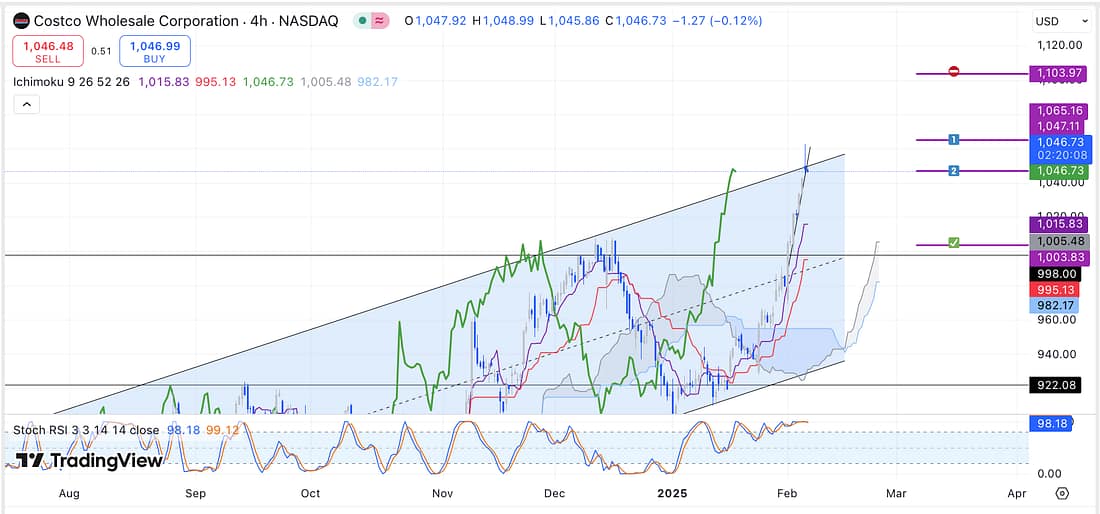
Task: Open the USD currency dropdown
Action: tap(1060, 21)
